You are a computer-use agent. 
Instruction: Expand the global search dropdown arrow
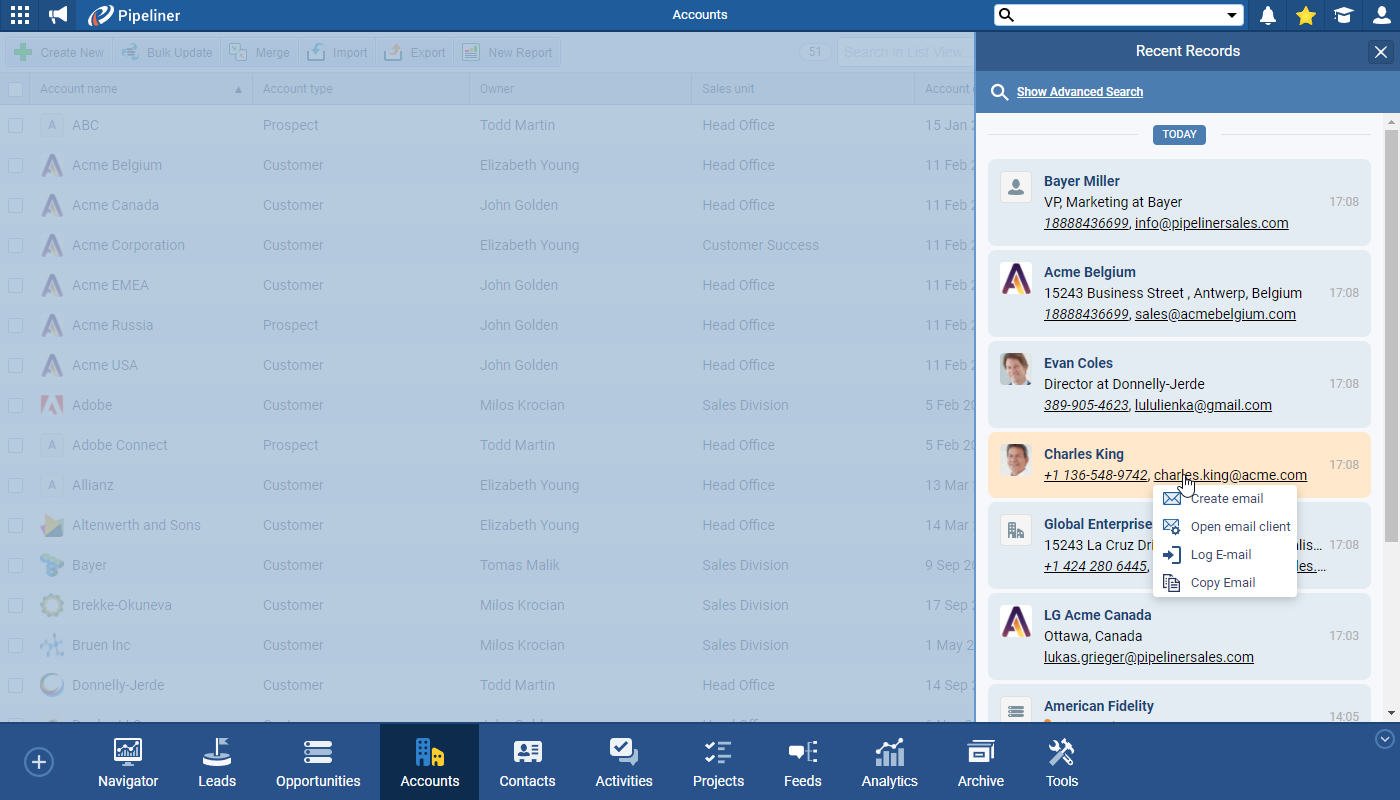pos(1232,15)
